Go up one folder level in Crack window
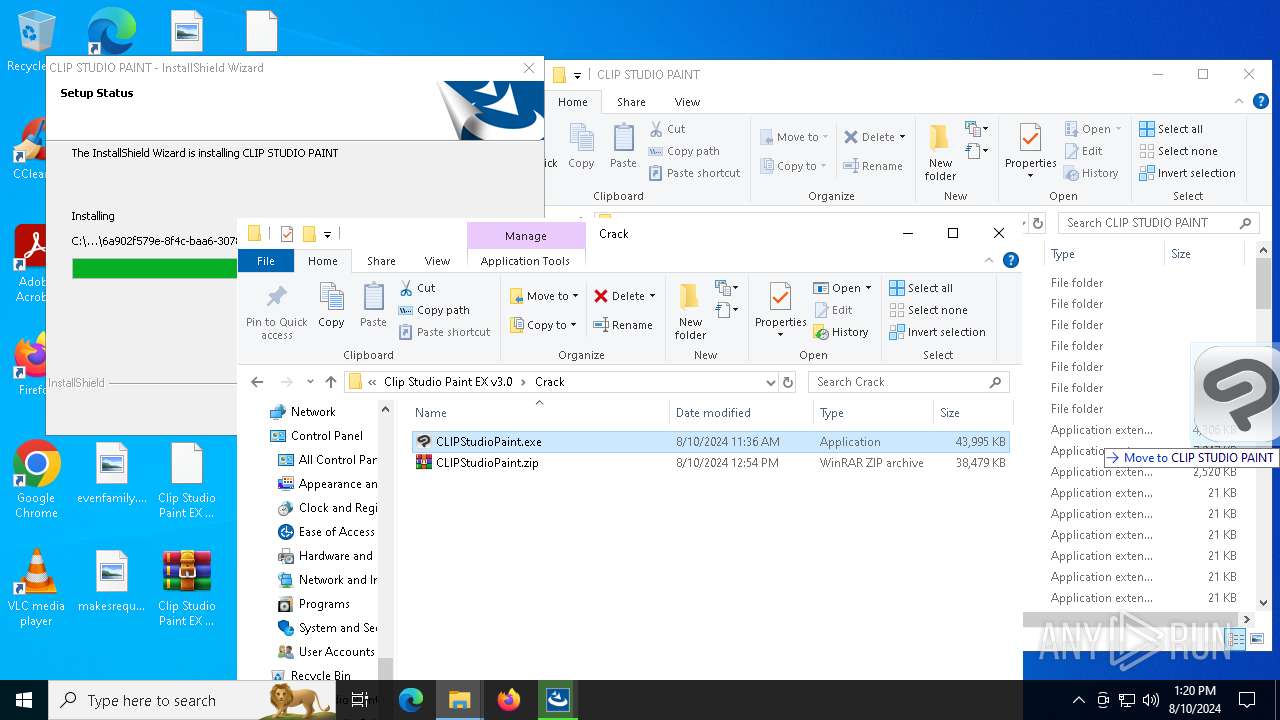This screenshot has height=720, width=1280. pos(331,382)
